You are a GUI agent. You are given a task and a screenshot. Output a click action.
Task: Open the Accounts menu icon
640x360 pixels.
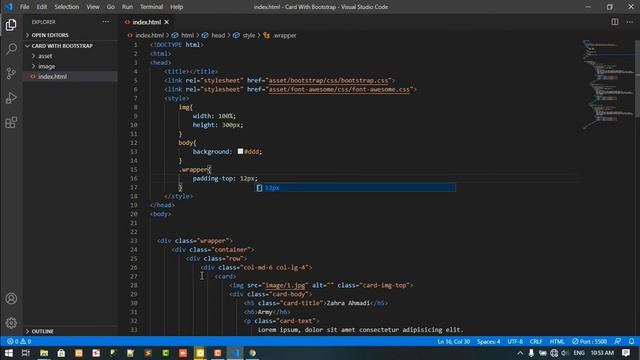coord(11,298)
